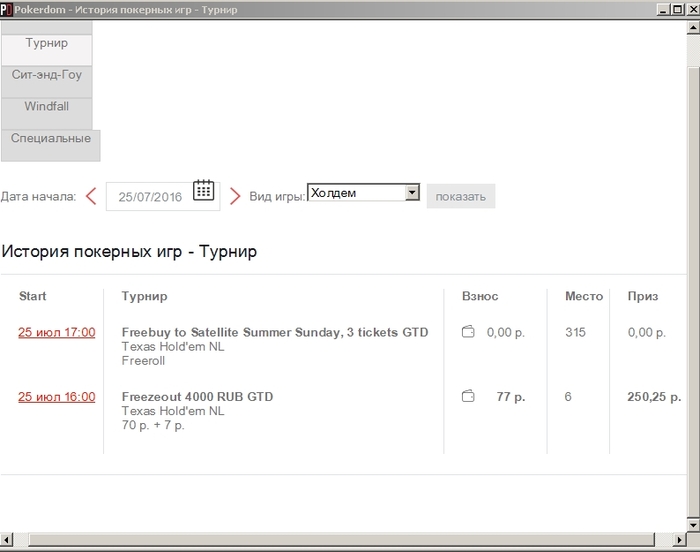Image resolution: width=700 pixels, height=552 pixels.
Task: Click the Приз column header
Action: pos(643,296)
